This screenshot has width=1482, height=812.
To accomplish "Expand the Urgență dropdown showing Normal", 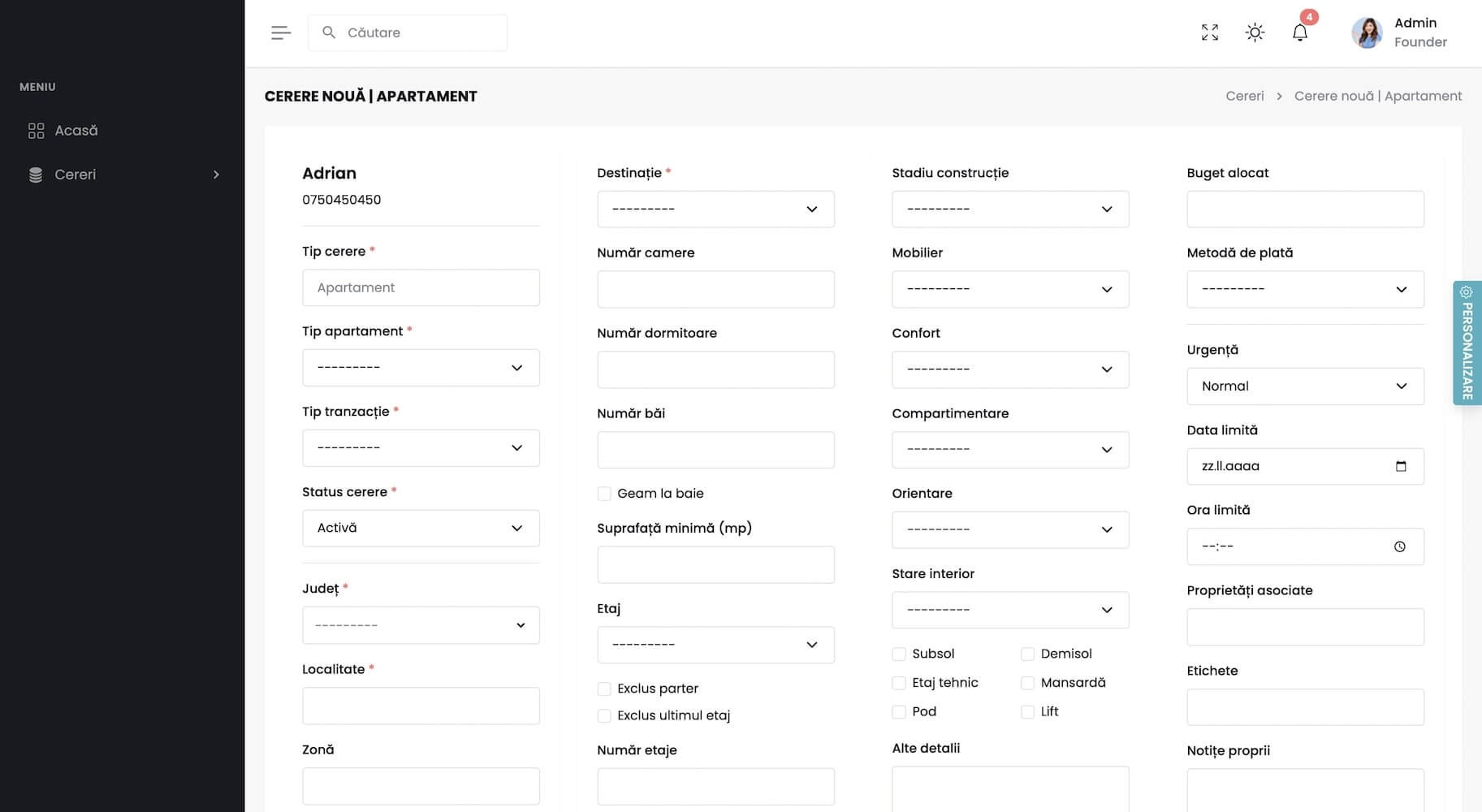I will [1305, 387].
